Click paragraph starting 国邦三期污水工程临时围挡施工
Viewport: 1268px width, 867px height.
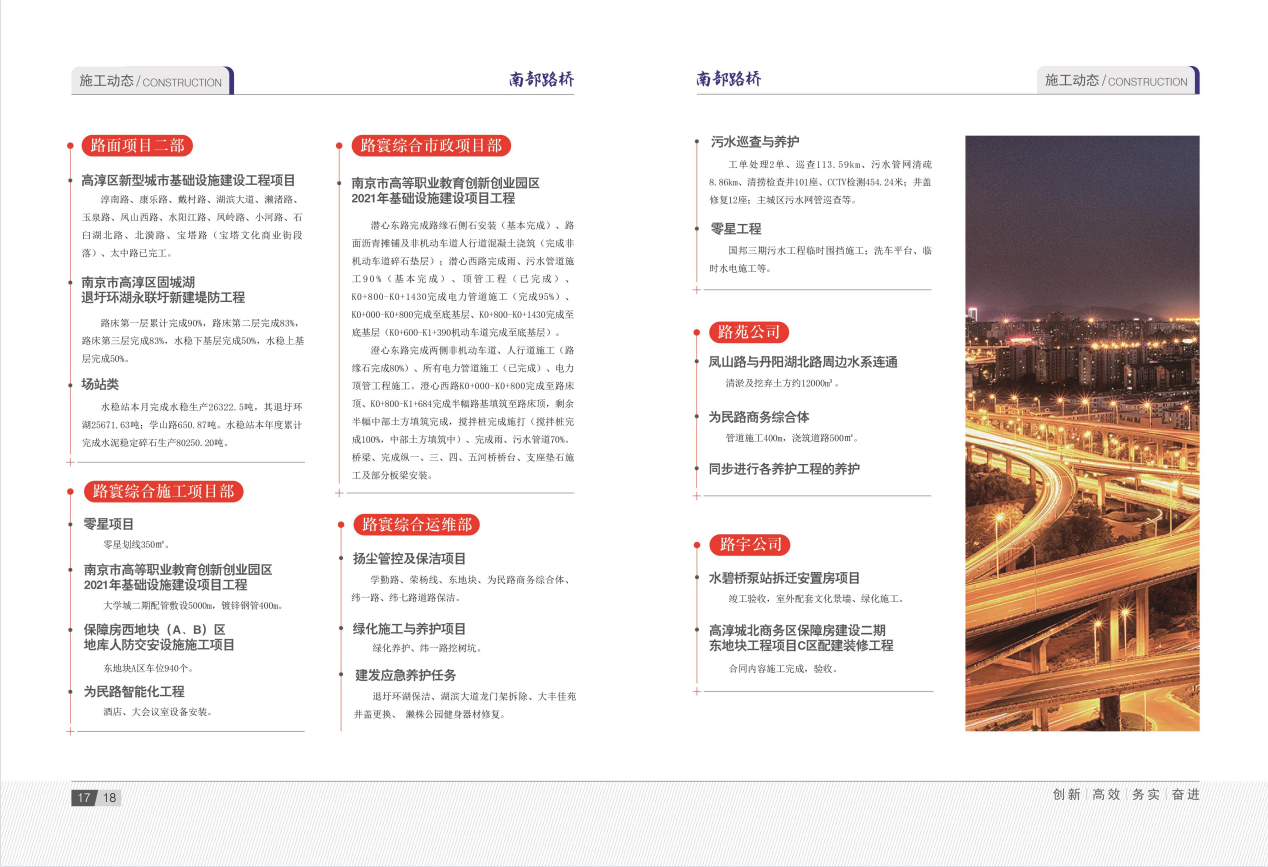point(821,259)
